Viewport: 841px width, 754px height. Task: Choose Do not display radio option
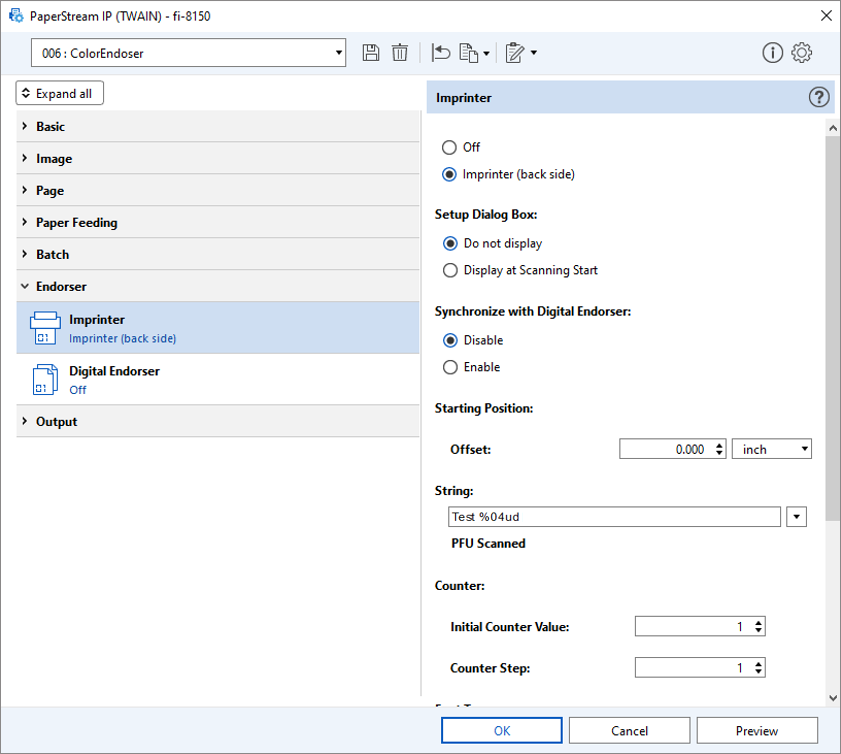(x=450, y=243)
